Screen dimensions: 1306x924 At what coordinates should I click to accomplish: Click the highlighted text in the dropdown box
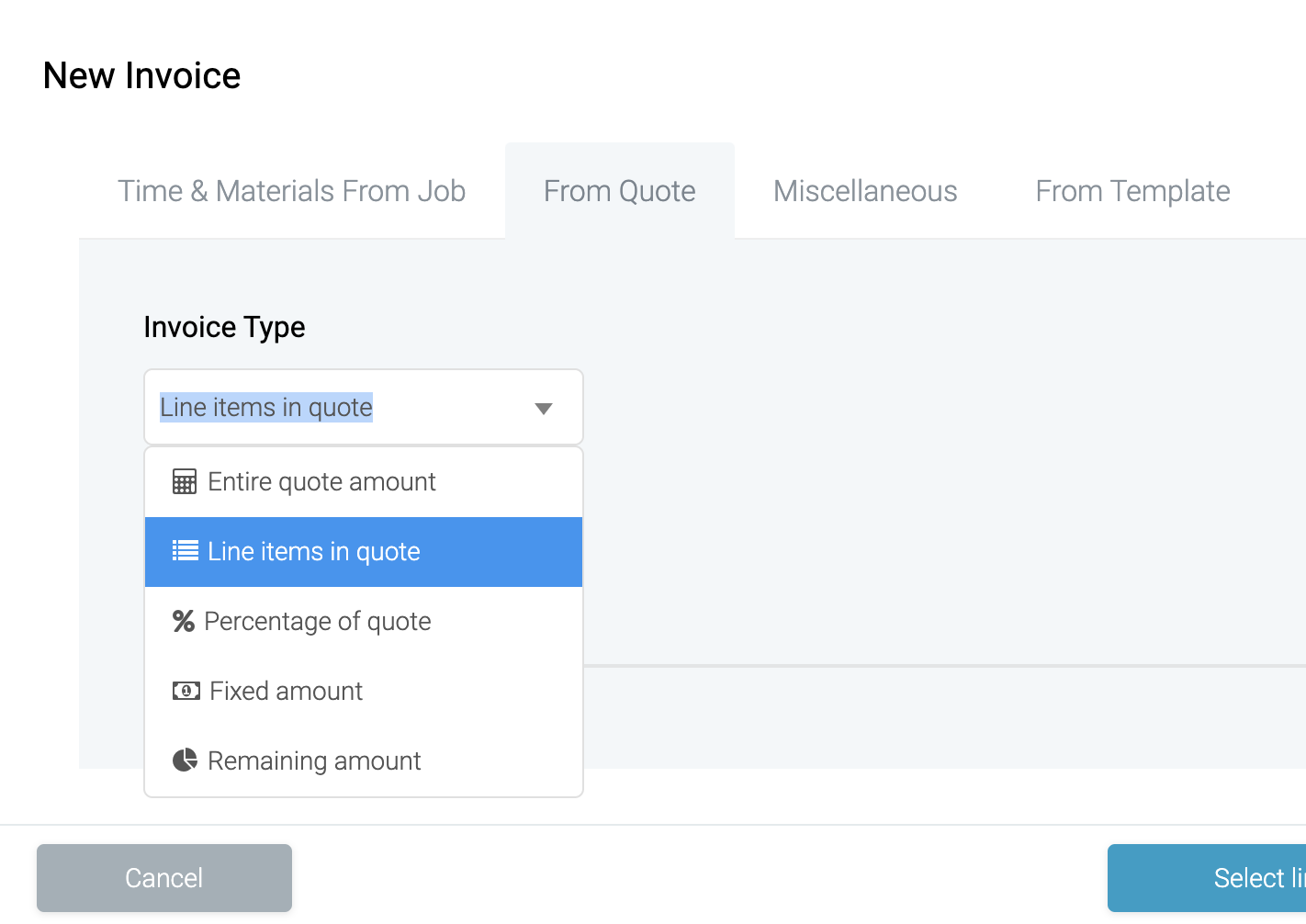click(x=265, y=407)
